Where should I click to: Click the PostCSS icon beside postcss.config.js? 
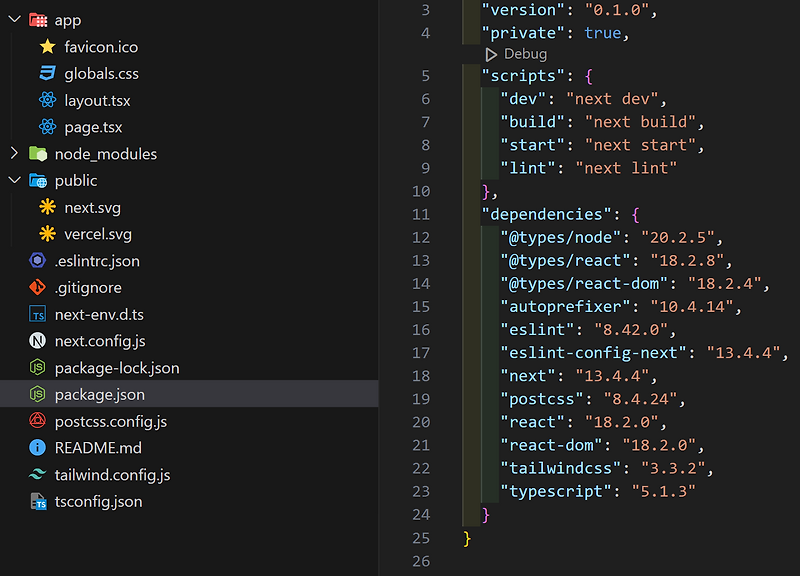coord(37,421)
